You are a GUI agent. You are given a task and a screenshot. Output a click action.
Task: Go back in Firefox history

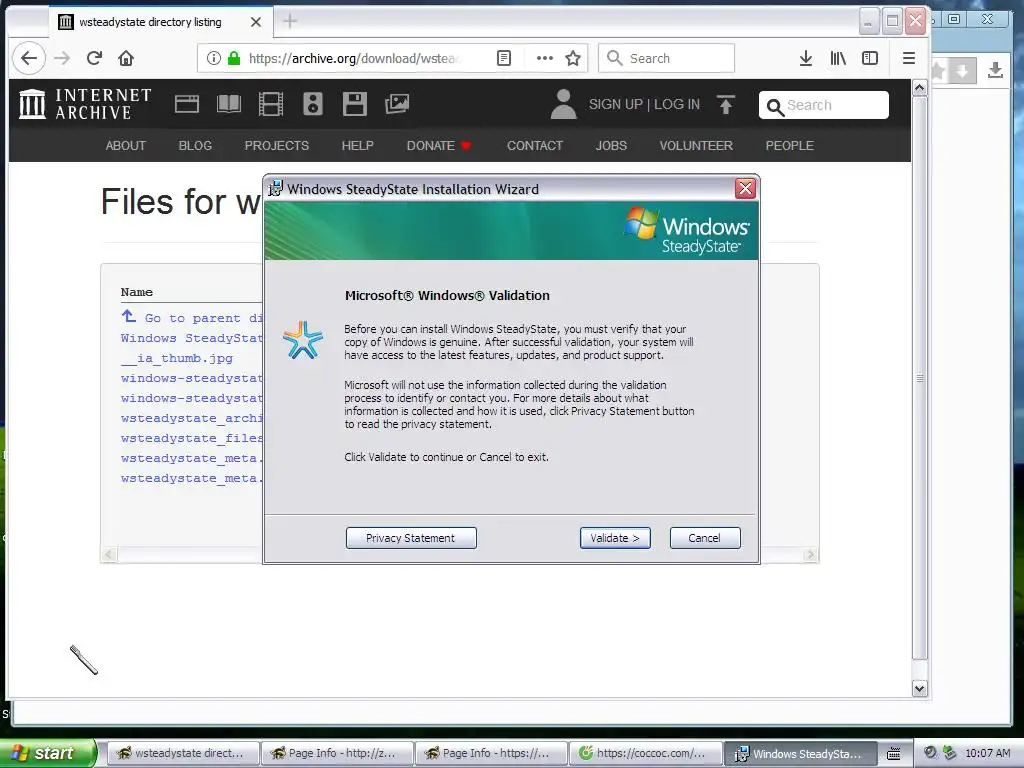(29, 58)
